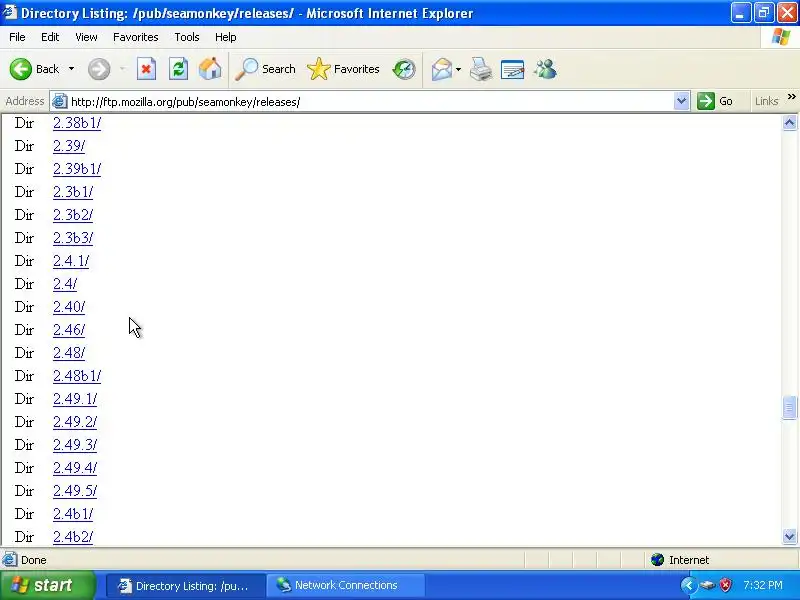Click the green Back arrow icon
Image resolution: width=800 pixels, height=600 pixels.
tap(20, 69)
